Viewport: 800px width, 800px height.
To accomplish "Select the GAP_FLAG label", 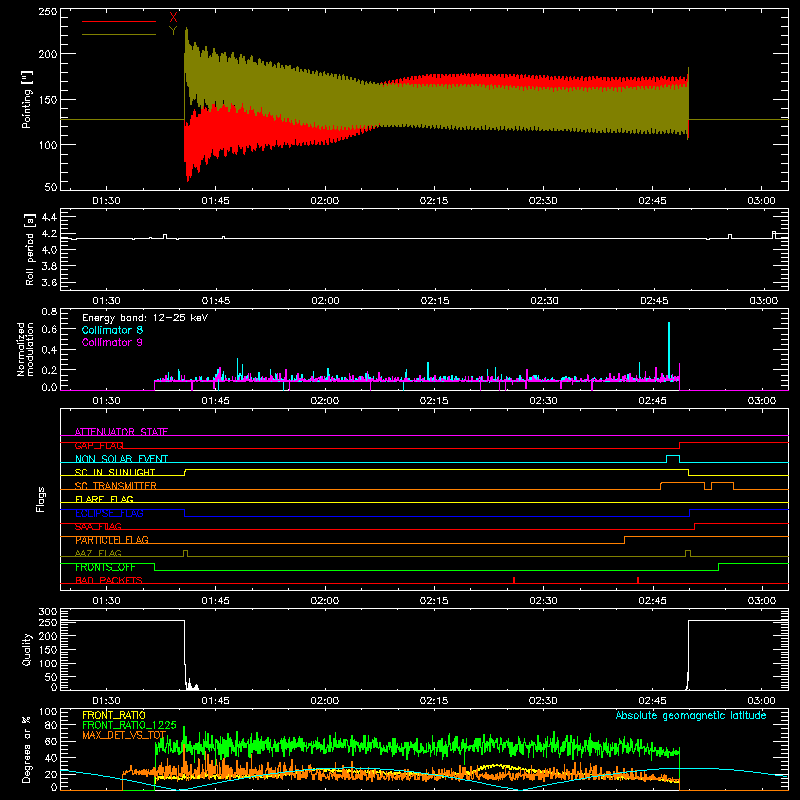I will tap(99, 445).
